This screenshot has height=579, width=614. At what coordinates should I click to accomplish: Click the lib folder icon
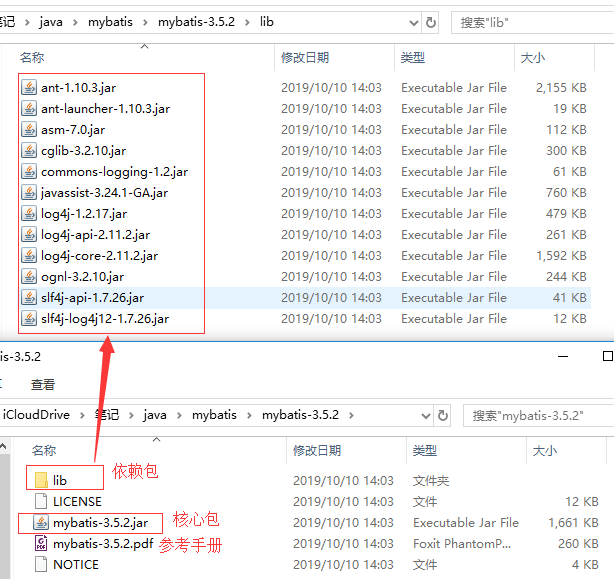click(41, 480)
